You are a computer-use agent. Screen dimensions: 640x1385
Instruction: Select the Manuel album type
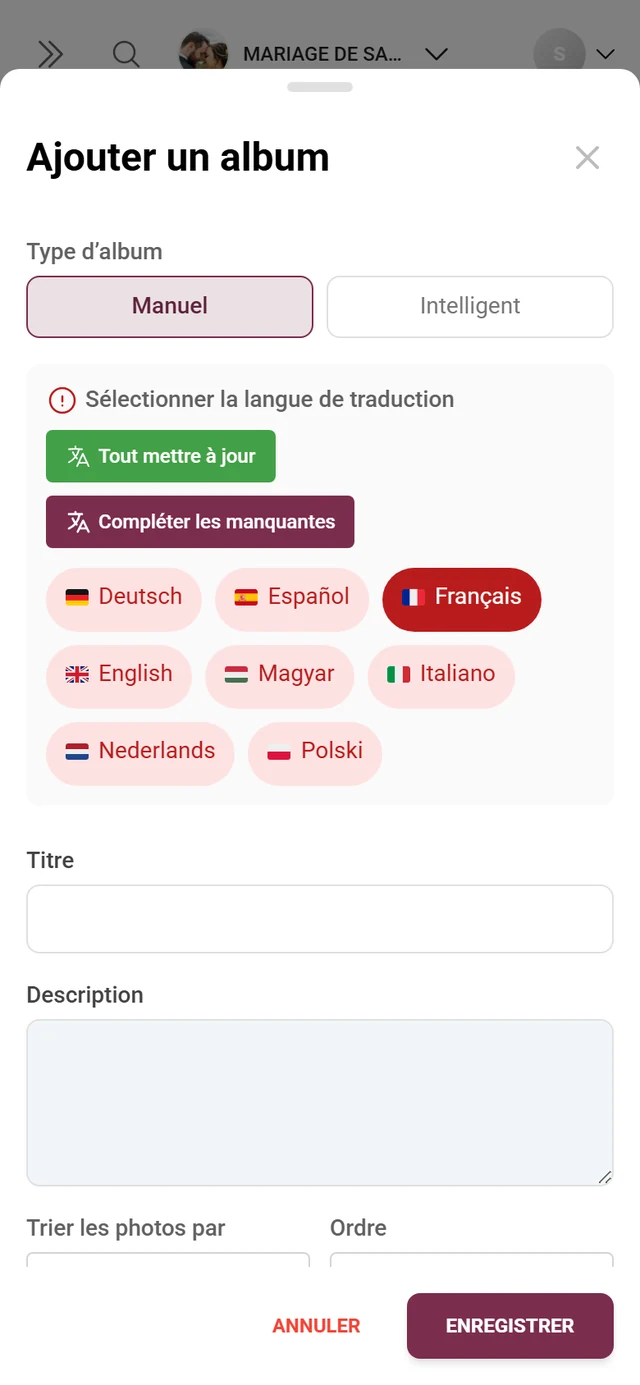170,306
